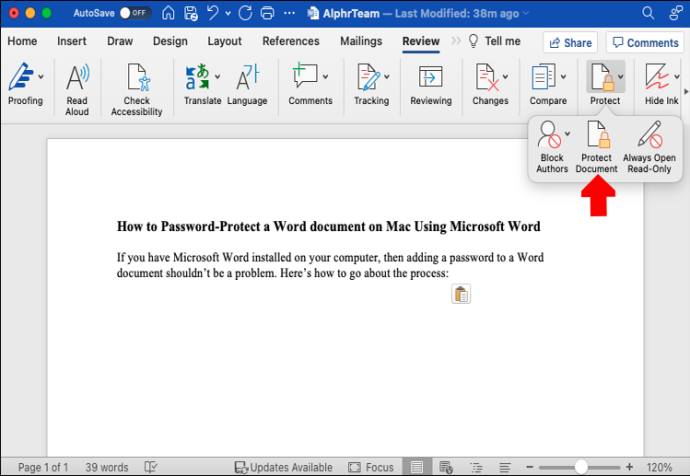Image resolution: width=690 pixels, height=476 pixels.
Task: Open the Proofing tools icon
Action: tap(21, 77)
